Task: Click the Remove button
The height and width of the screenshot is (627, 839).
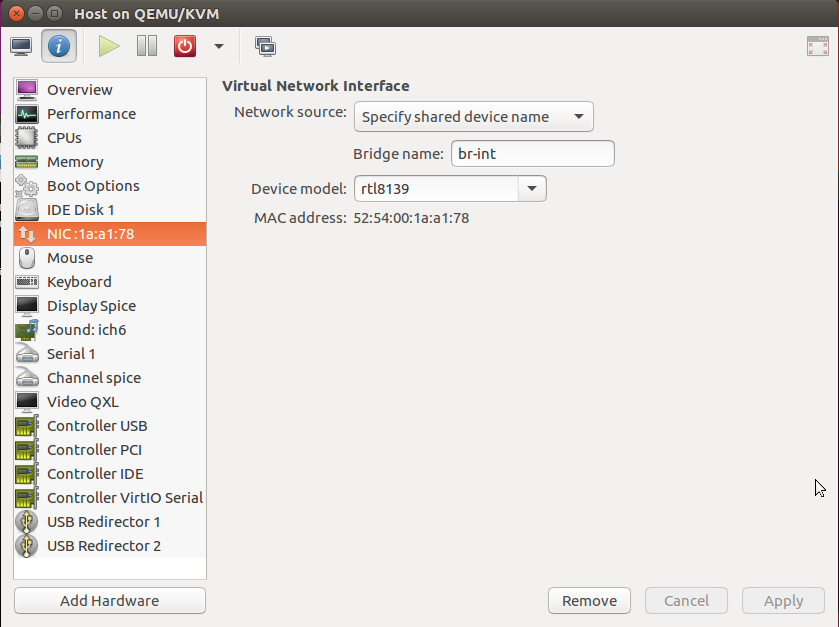Action: click(589, 601)
